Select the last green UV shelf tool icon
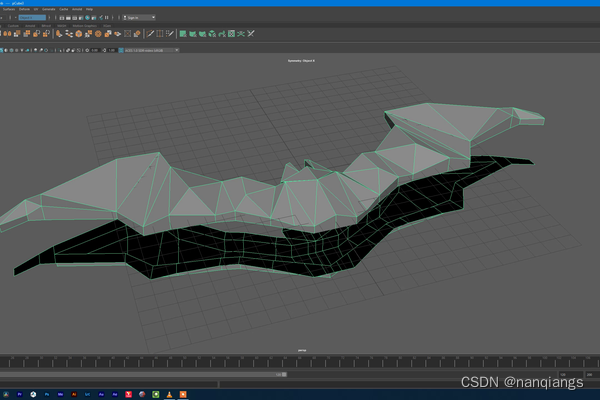 click(251, 34)
